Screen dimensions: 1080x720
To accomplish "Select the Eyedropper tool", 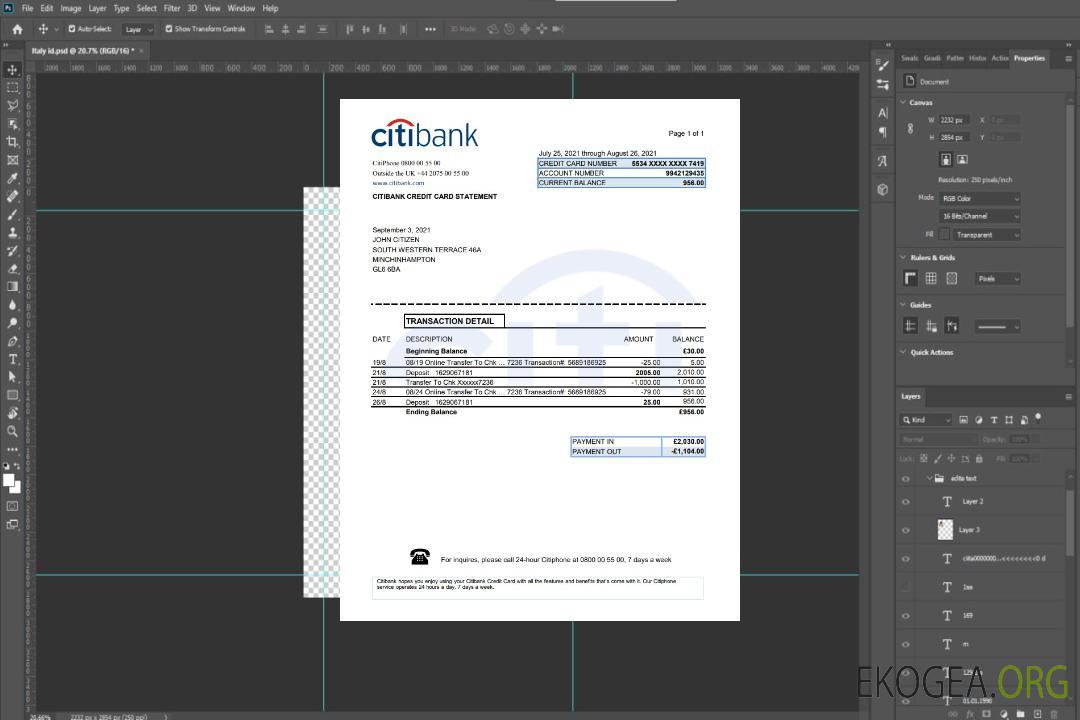I will 12,178.
